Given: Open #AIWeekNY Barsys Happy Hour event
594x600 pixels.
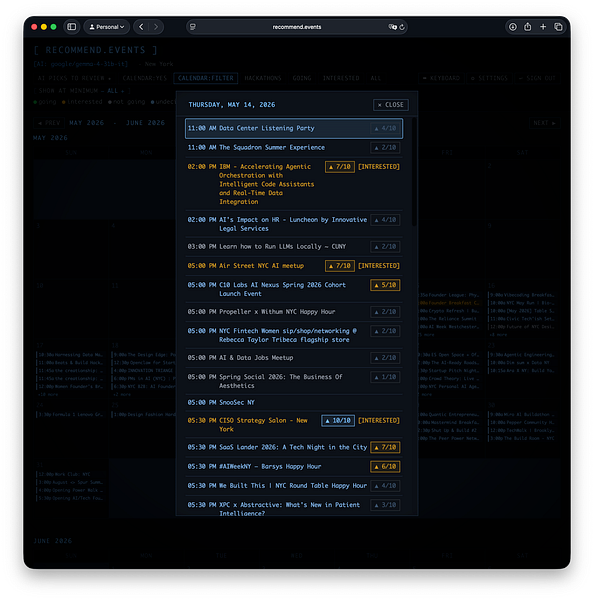Looking at the screenshot, I should click(294, 466).
